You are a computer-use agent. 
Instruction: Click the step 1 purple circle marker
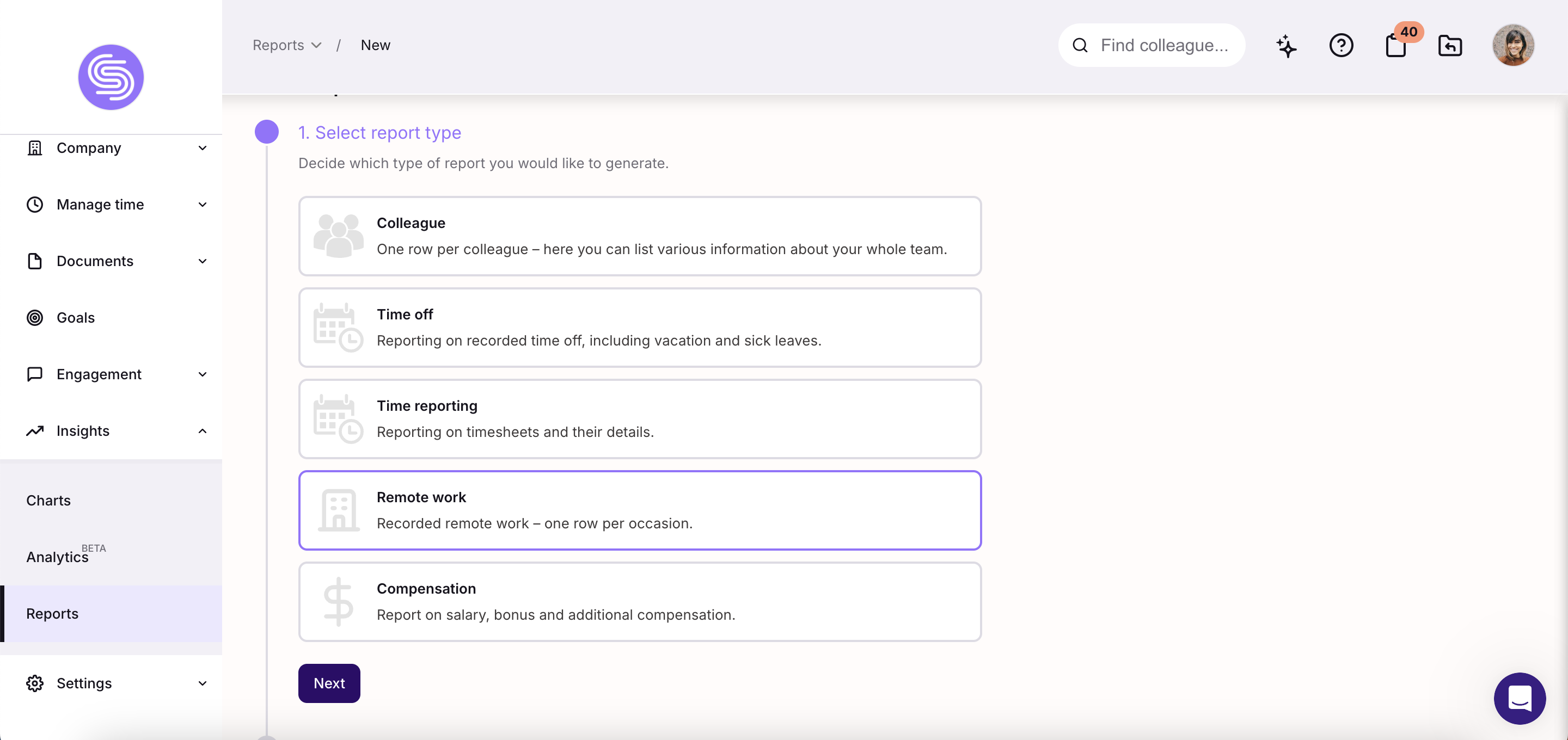coord(267,132)
